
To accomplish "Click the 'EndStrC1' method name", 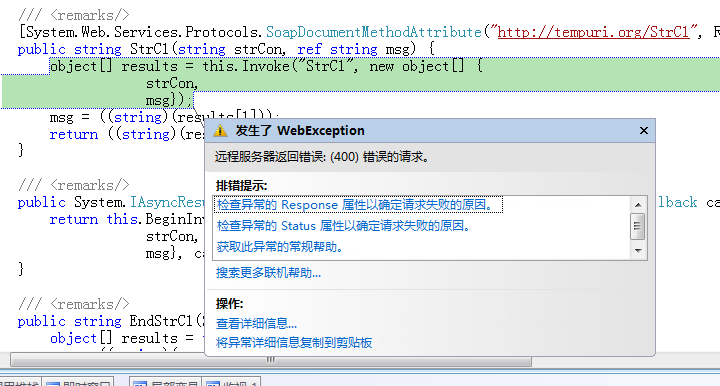I will coord(161,321).
